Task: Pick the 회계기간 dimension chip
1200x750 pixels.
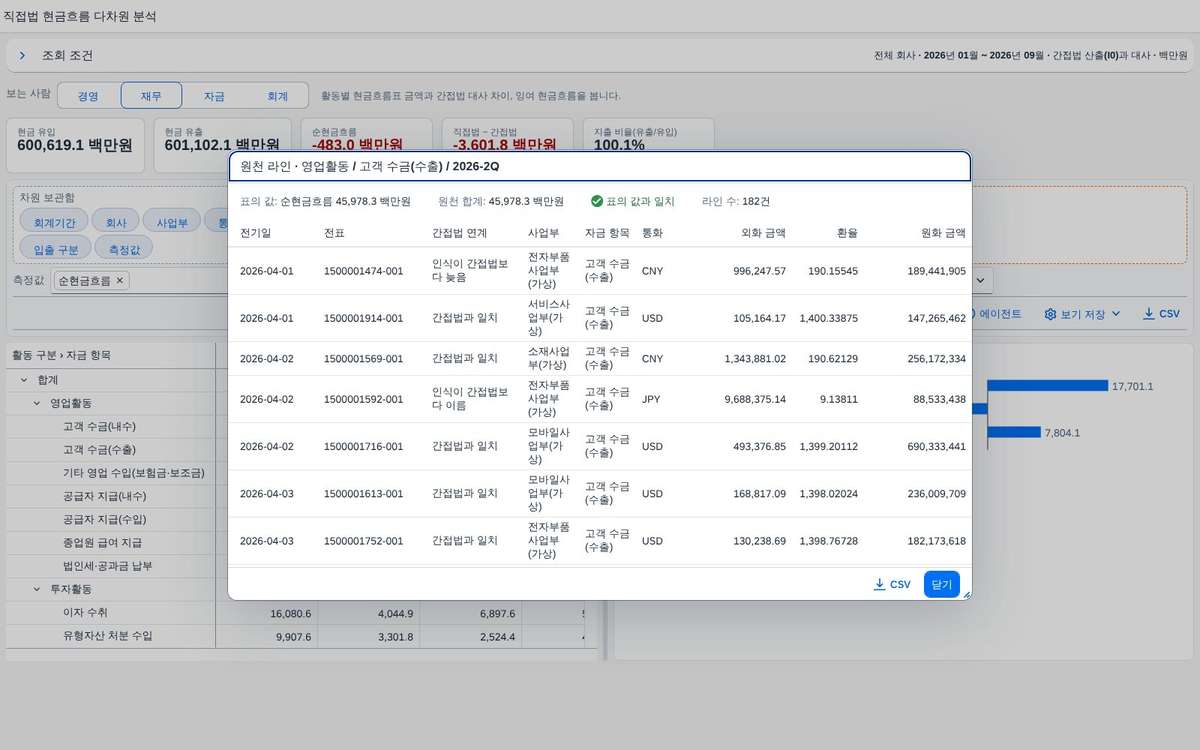Action: tap(53, 222)
